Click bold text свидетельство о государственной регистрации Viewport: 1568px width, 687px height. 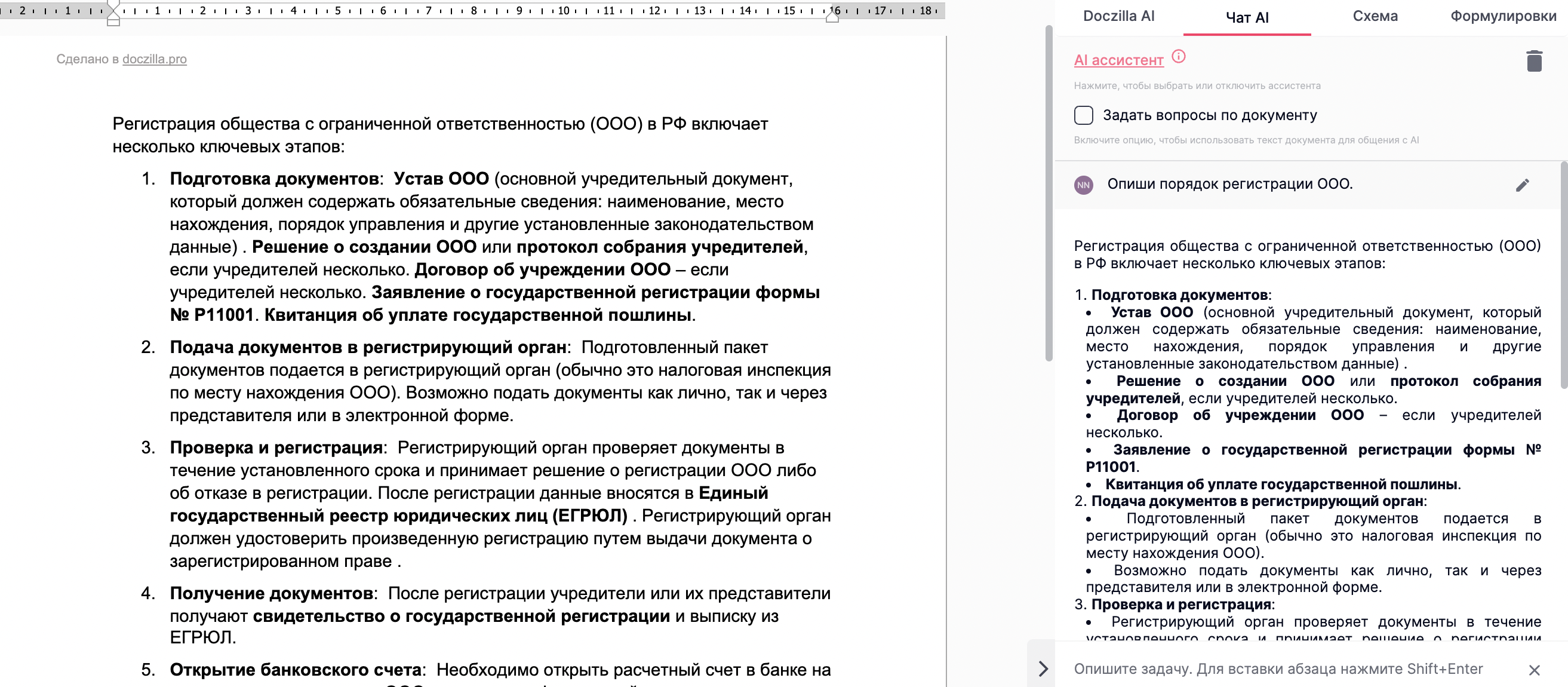point(461,616)
